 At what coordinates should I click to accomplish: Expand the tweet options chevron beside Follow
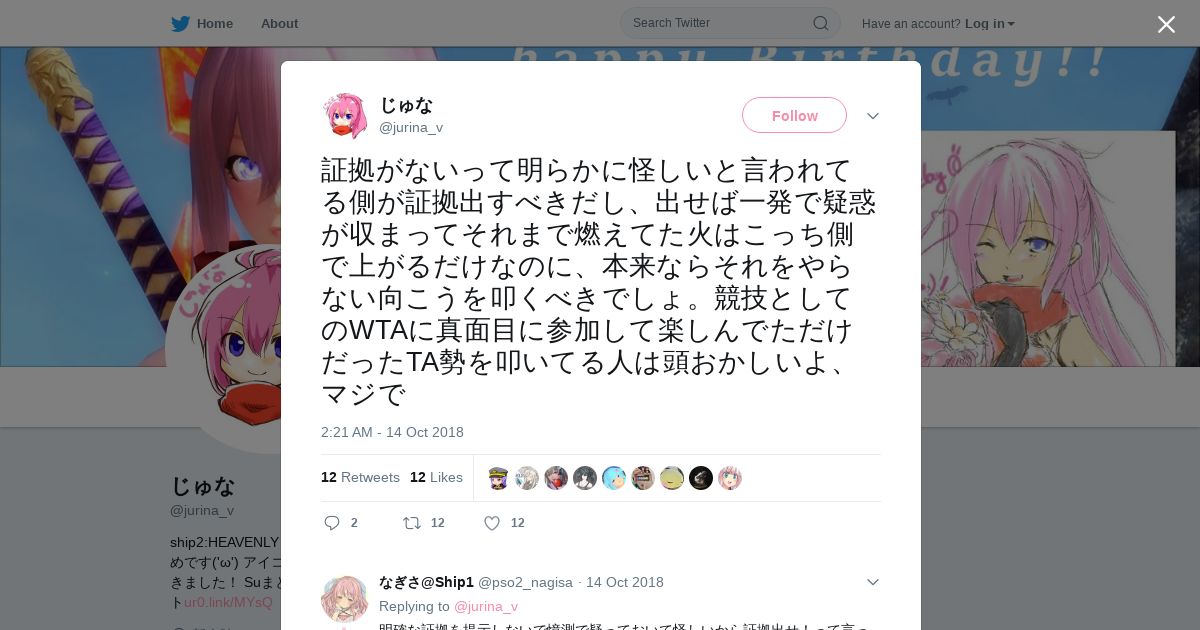point(872,116)
